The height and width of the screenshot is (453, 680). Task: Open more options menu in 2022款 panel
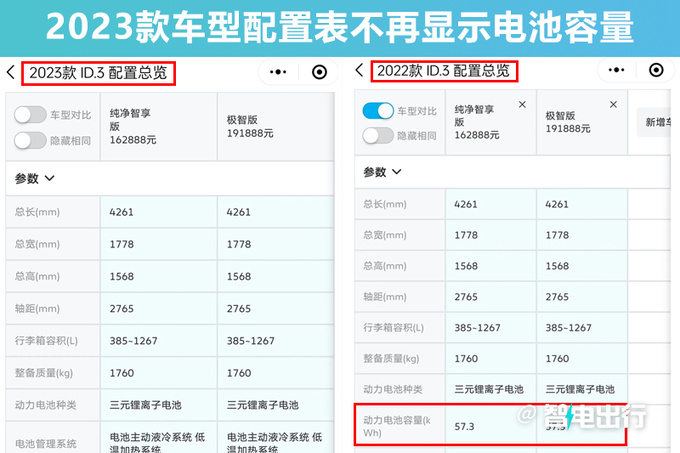pyautogui.click(x=616, y=70)
